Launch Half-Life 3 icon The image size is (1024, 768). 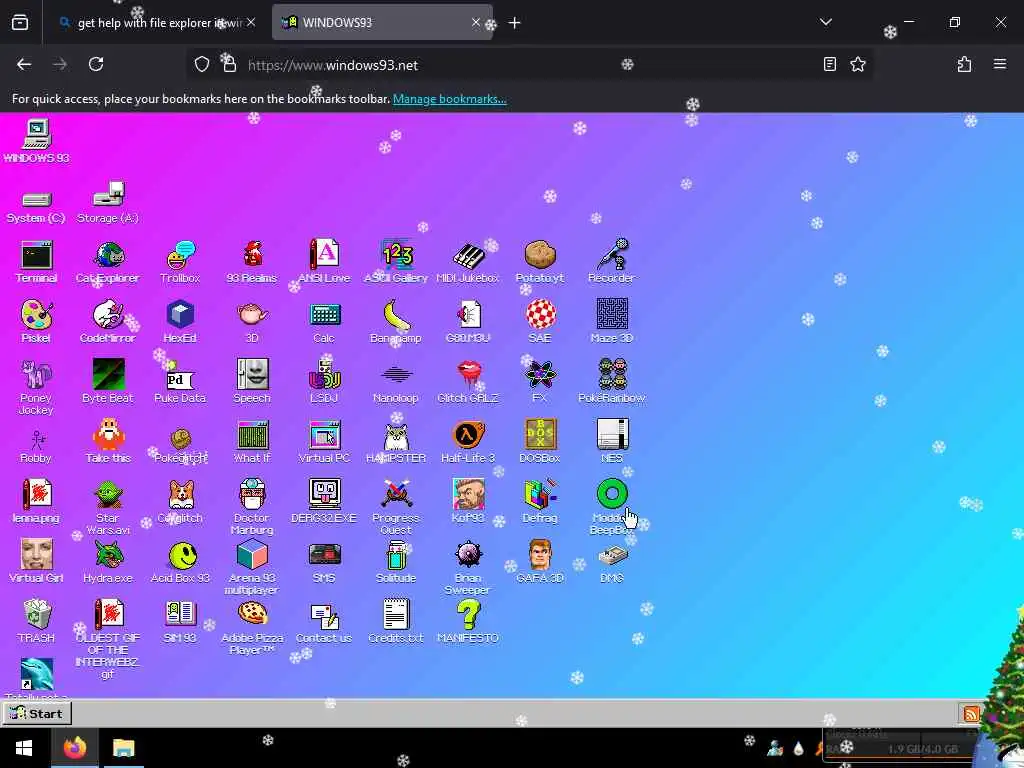click(468, 442)
